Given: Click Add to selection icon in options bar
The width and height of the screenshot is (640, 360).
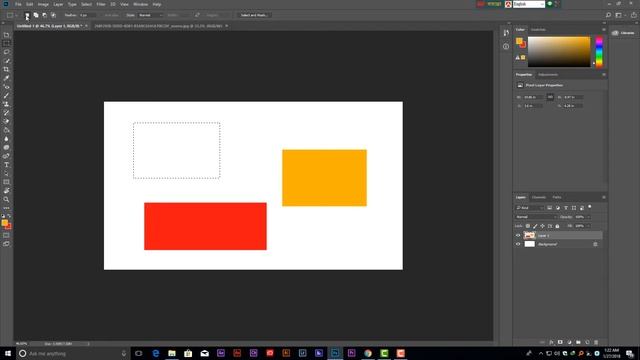Looking at the screenshot, I should click(36, 15).
